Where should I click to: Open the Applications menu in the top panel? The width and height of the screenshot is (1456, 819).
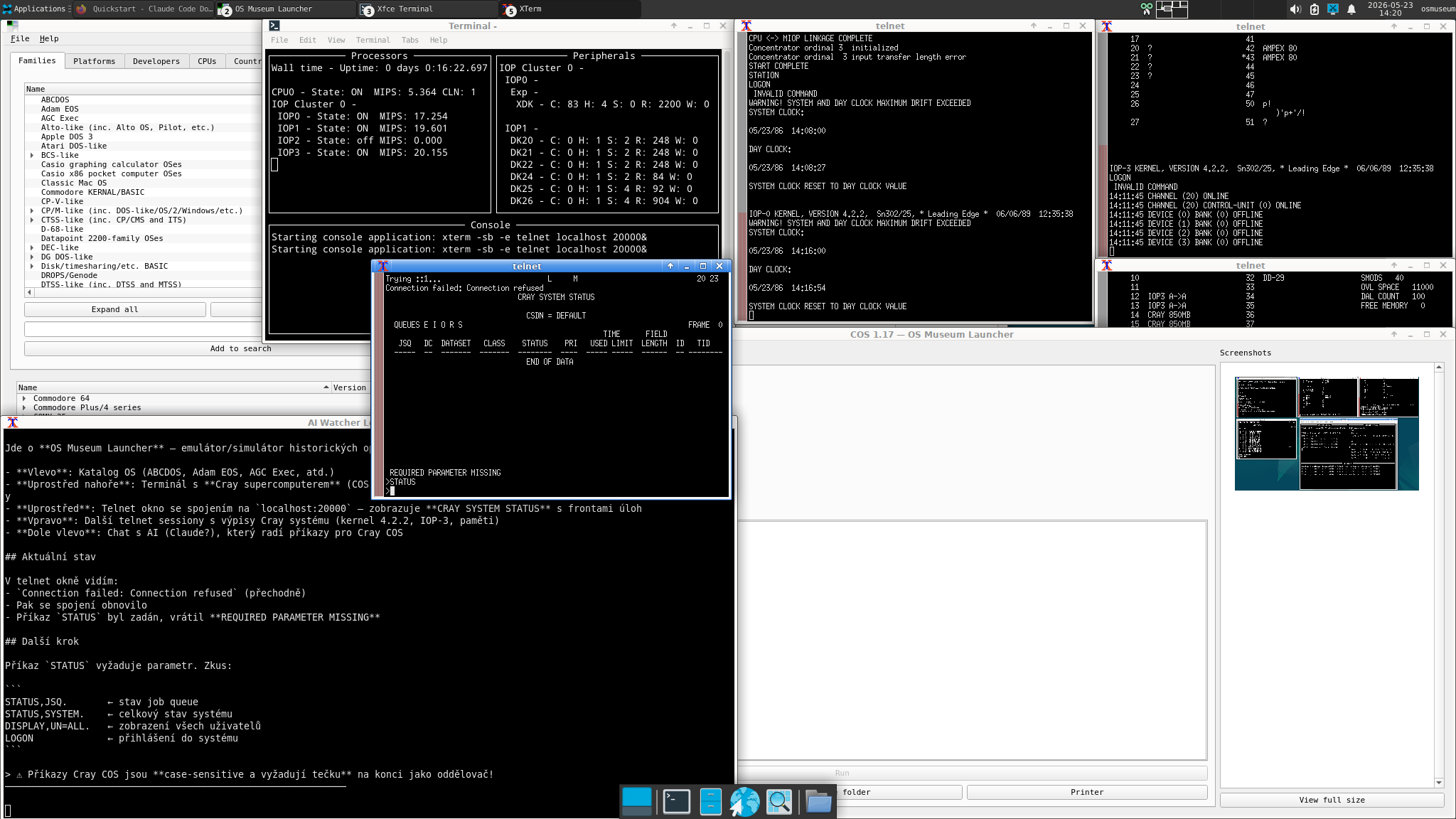36,9
